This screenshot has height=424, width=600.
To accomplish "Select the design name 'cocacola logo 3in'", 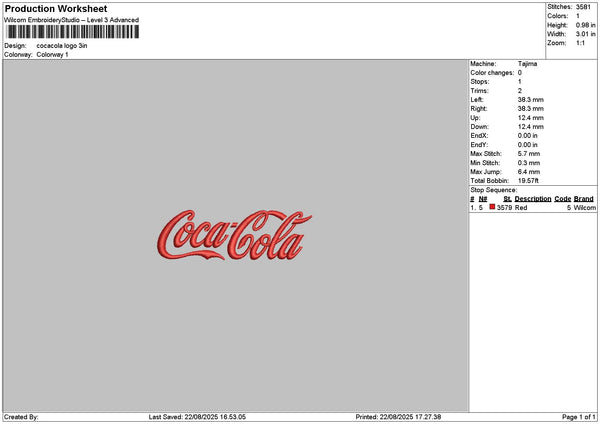I will coord(62,46).
